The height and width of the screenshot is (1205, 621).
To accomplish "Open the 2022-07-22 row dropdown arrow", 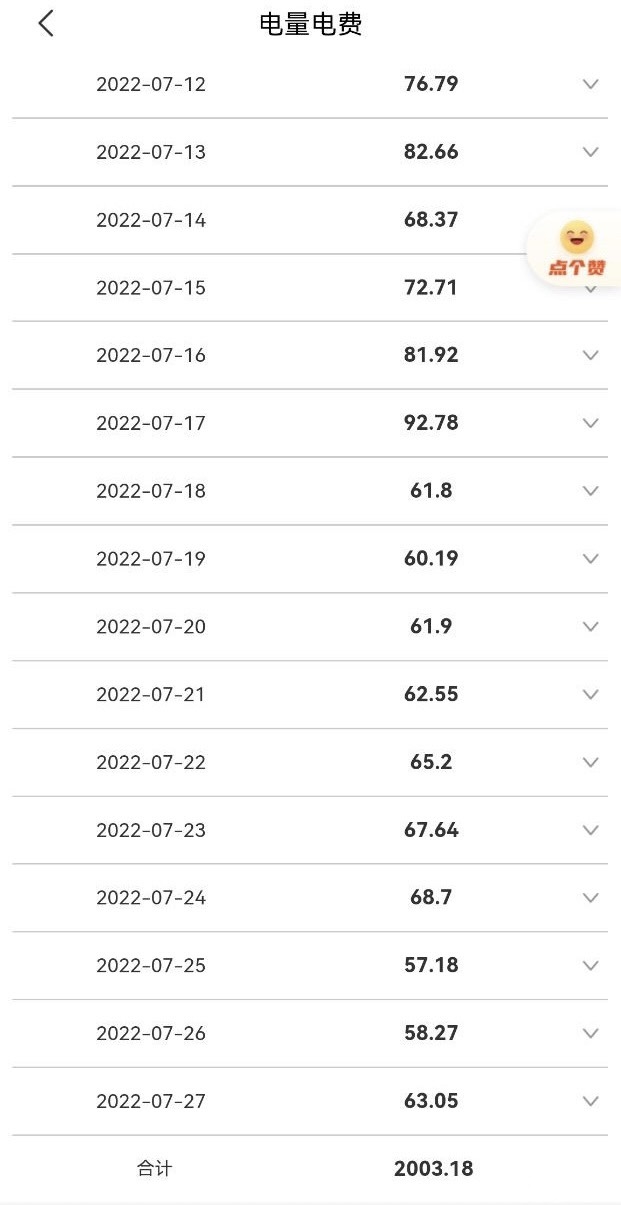I will (590, 762).
